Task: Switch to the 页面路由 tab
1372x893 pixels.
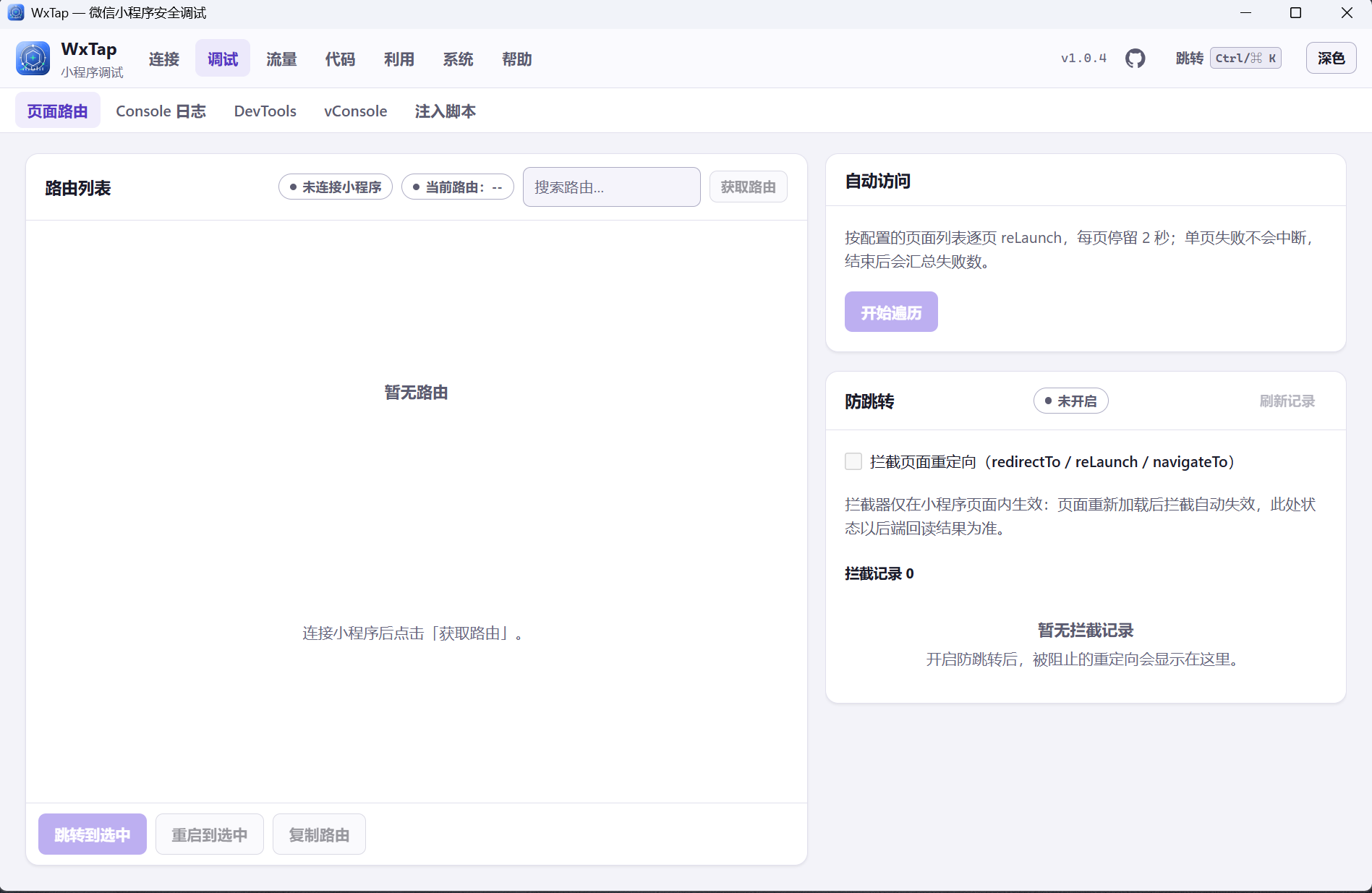Action: click(x=58, y=111)
